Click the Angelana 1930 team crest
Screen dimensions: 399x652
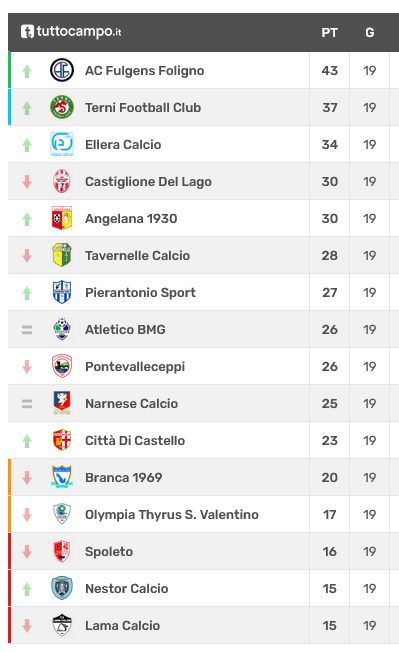coord(62,218)
